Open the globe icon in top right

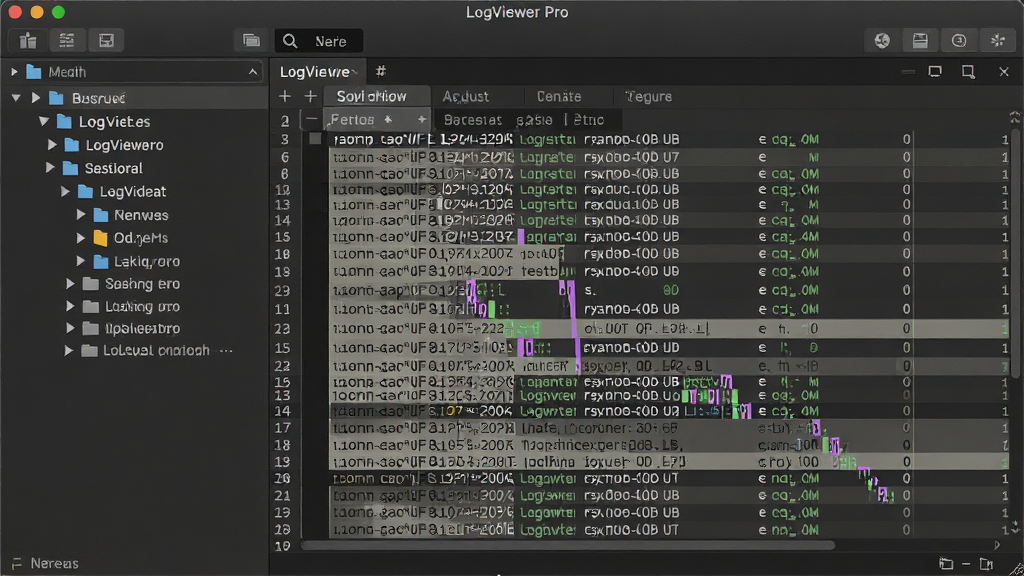point(882,40)
